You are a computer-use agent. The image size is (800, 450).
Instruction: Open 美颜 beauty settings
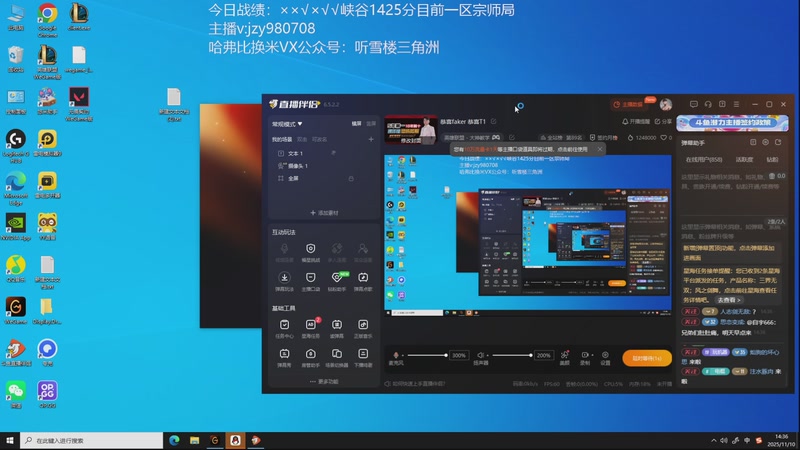(x=564, y=358)
